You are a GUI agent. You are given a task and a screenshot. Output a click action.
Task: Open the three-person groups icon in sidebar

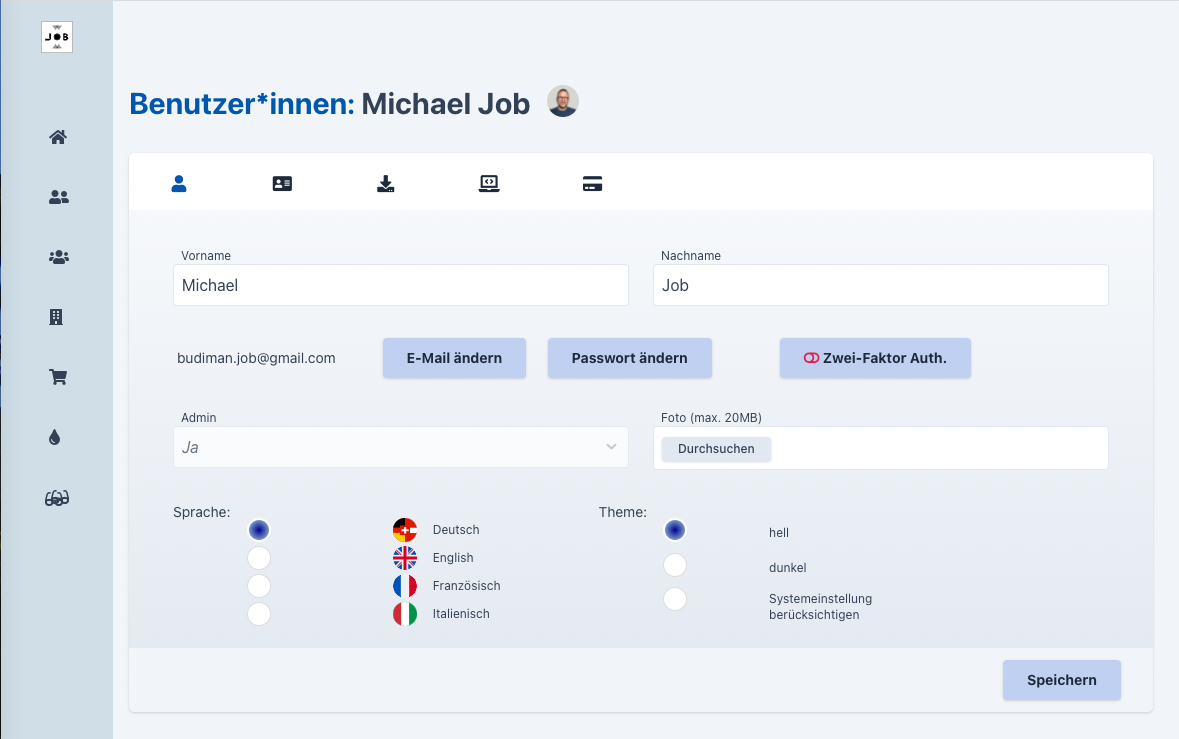coord(59,257)
